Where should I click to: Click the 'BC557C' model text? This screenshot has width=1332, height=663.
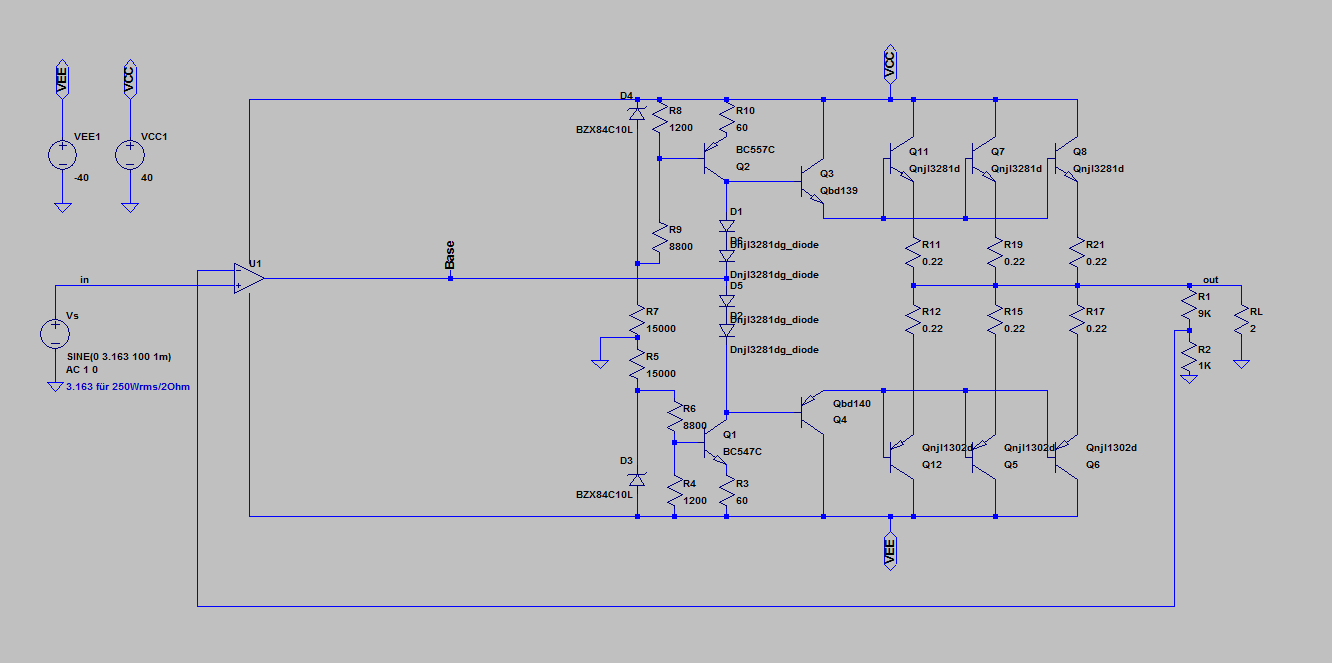click(x=756, y=149)
